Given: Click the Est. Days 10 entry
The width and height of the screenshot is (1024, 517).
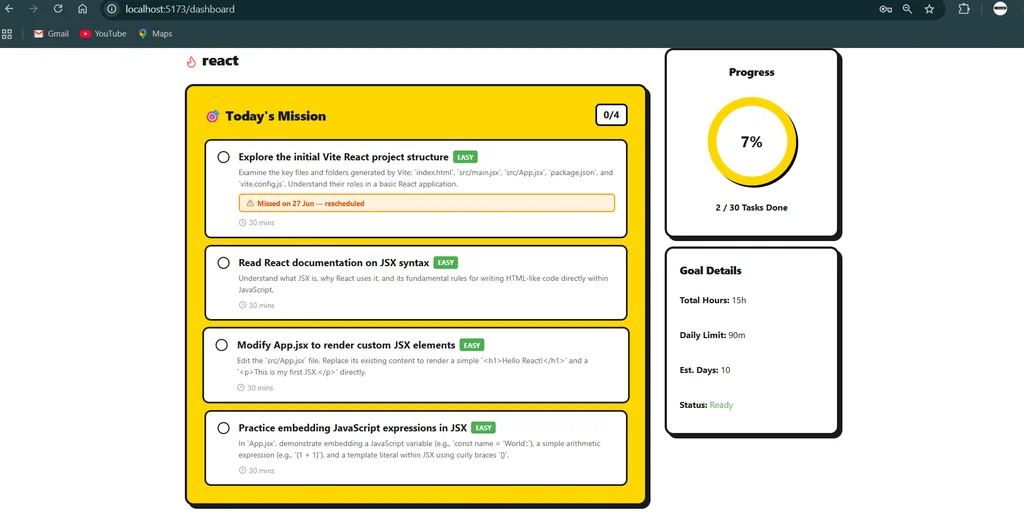Looking at the screenshot, I should (x=705, y=370).
